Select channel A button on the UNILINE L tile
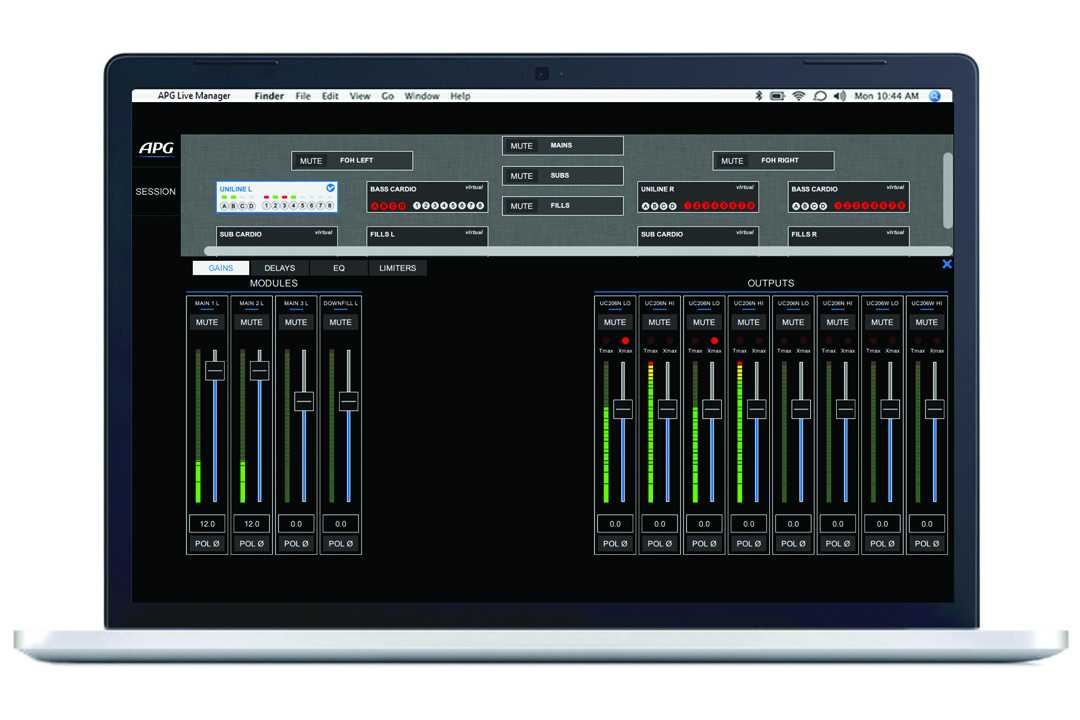Screen dimensions: 1080x720 tap(224, 206)
